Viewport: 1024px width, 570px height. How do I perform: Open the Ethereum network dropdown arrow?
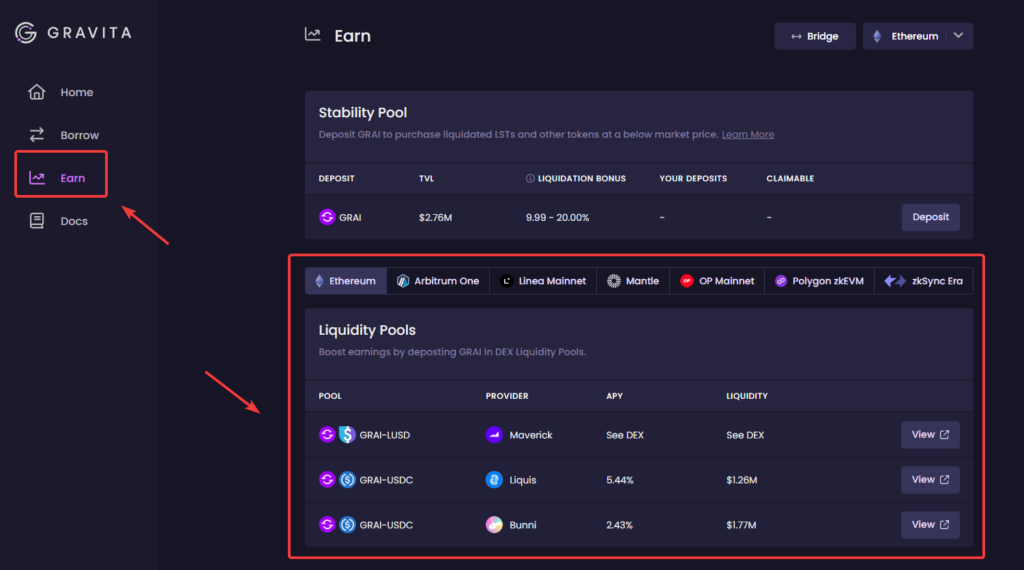coord(958,36)
